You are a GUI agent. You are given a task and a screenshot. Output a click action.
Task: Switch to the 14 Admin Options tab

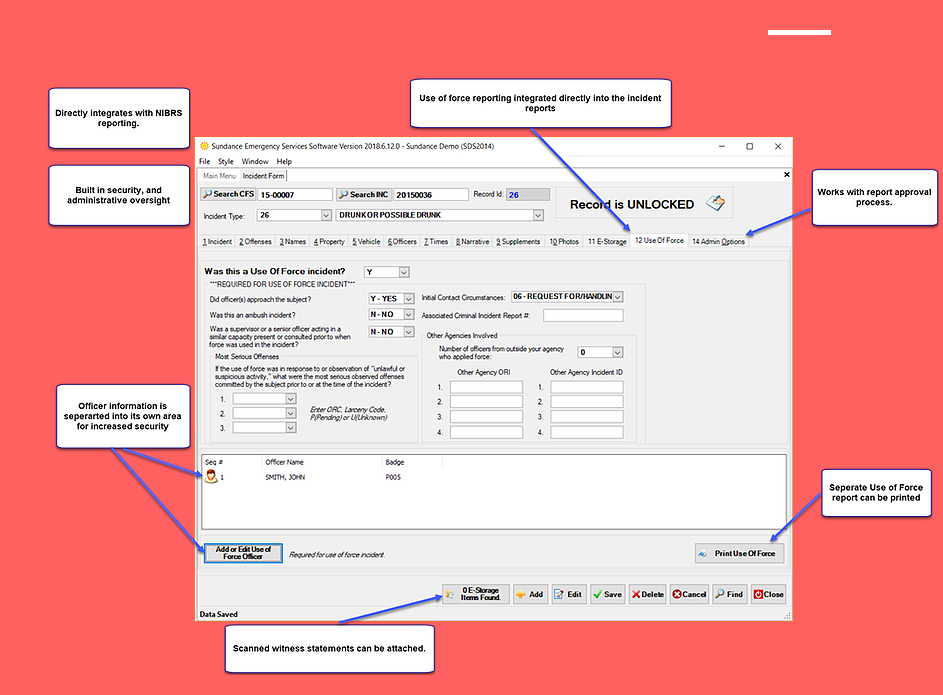pos(719,242)
